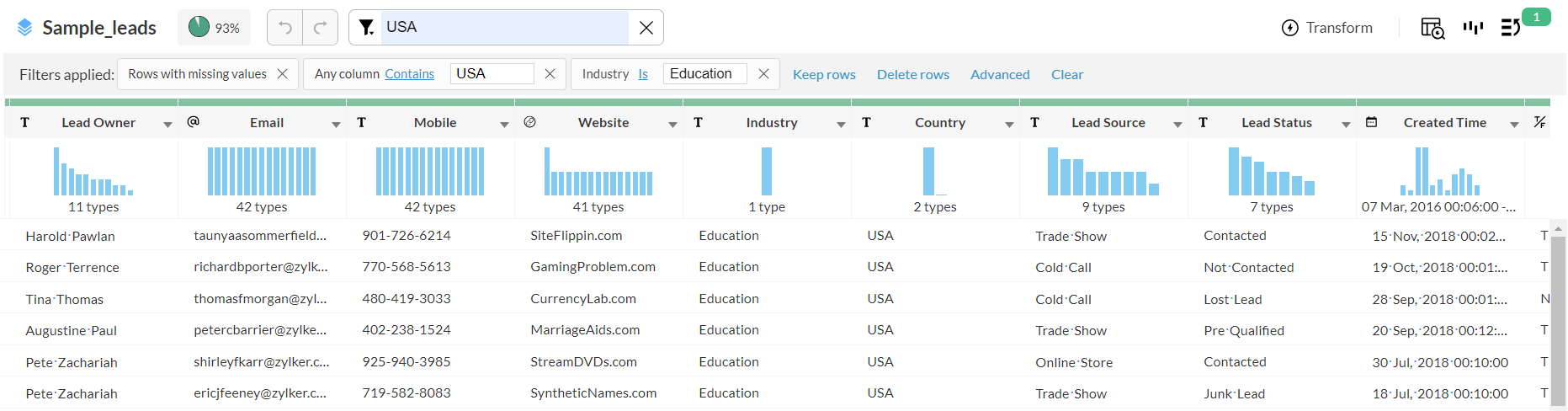This screenshot has width=1568, height=411.
Task: Open the ruleset history icon with badge
Action: pos(1512,28)
